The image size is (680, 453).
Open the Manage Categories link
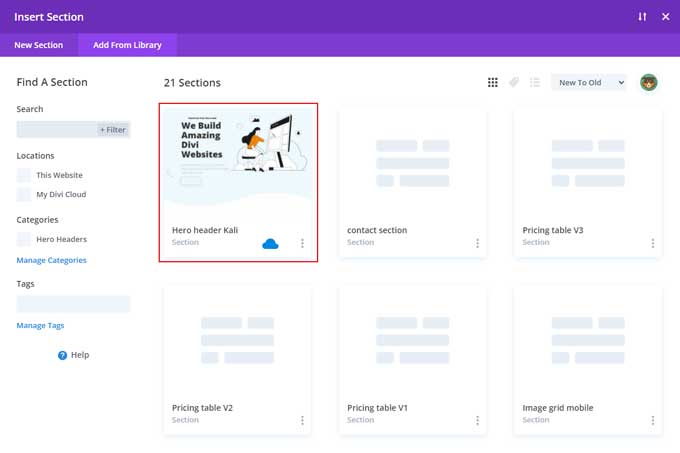coord(52,260)
